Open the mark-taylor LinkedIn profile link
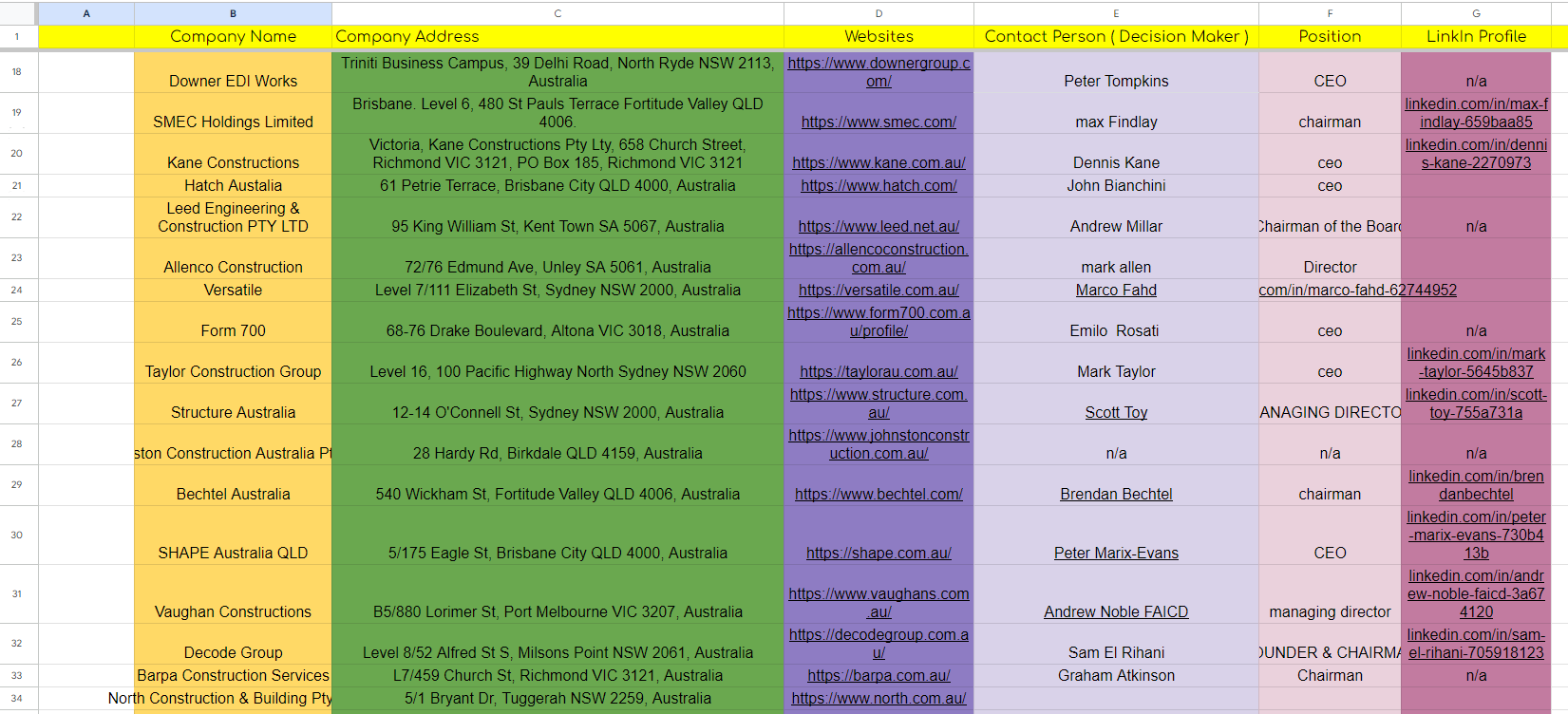Viewport: 1568px width, 714px height. [1476, 363]
